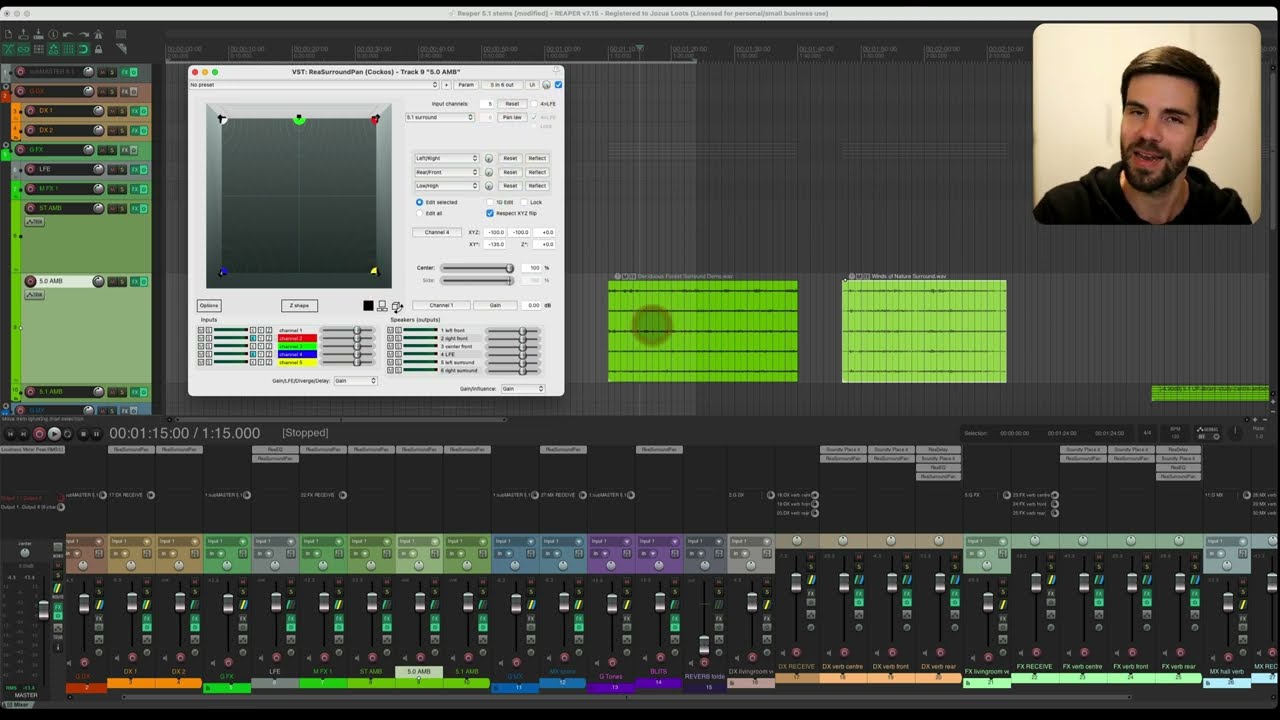1280x720 pixels.
Task: Solo the 5.0 AMB track in the track panel
Action: click(122, 281)
